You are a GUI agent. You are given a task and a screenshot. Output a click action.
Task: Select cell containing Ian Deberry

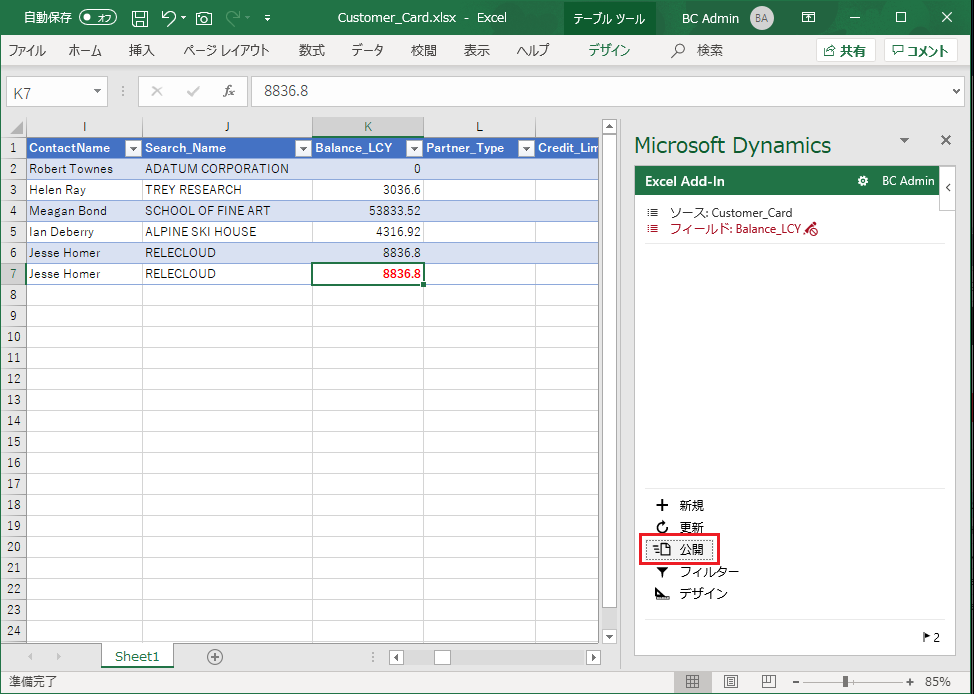pos(84,232)
